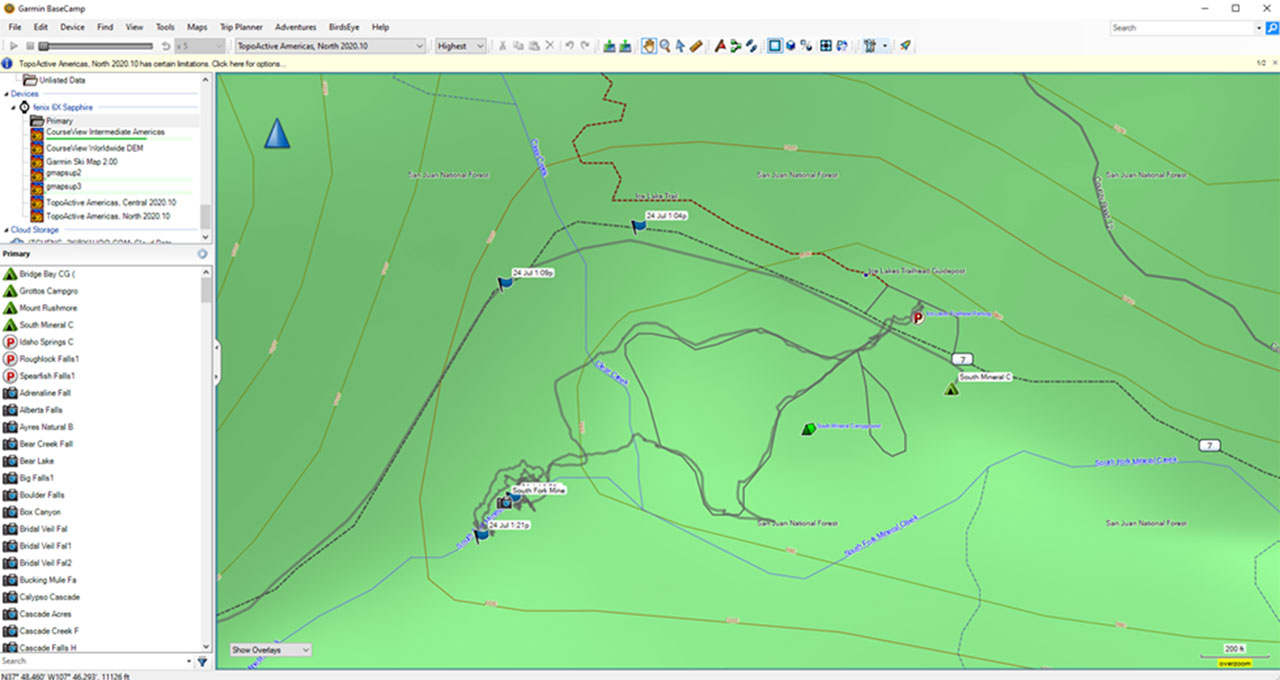The height and width of the screenshot is (680, 1280).
Task: Redo the last action
Action: pyautogui.click(x=585, y=46)
